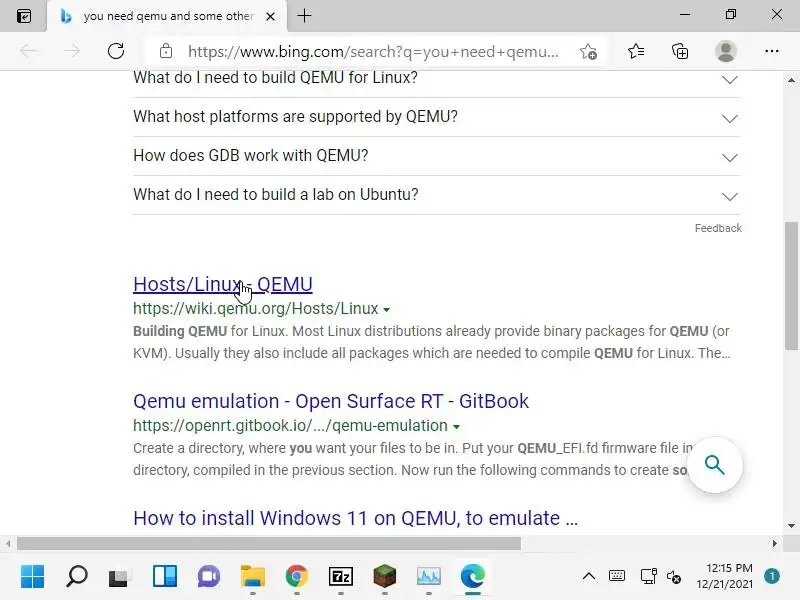Go back to previous page
Image resolution: width=800 pixels, height=600 pixels.
(x=29, y=51)
